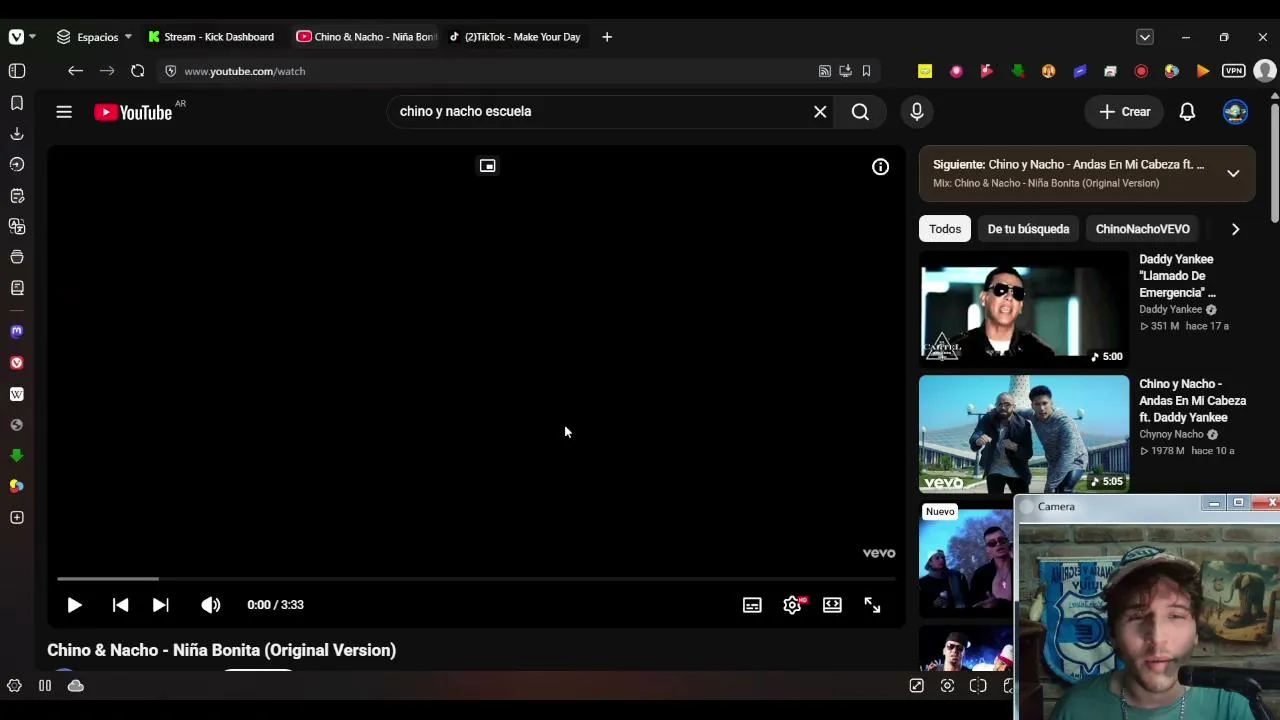Open the Wikipedia web panel

pyautogui.click(x=17, y=394)
